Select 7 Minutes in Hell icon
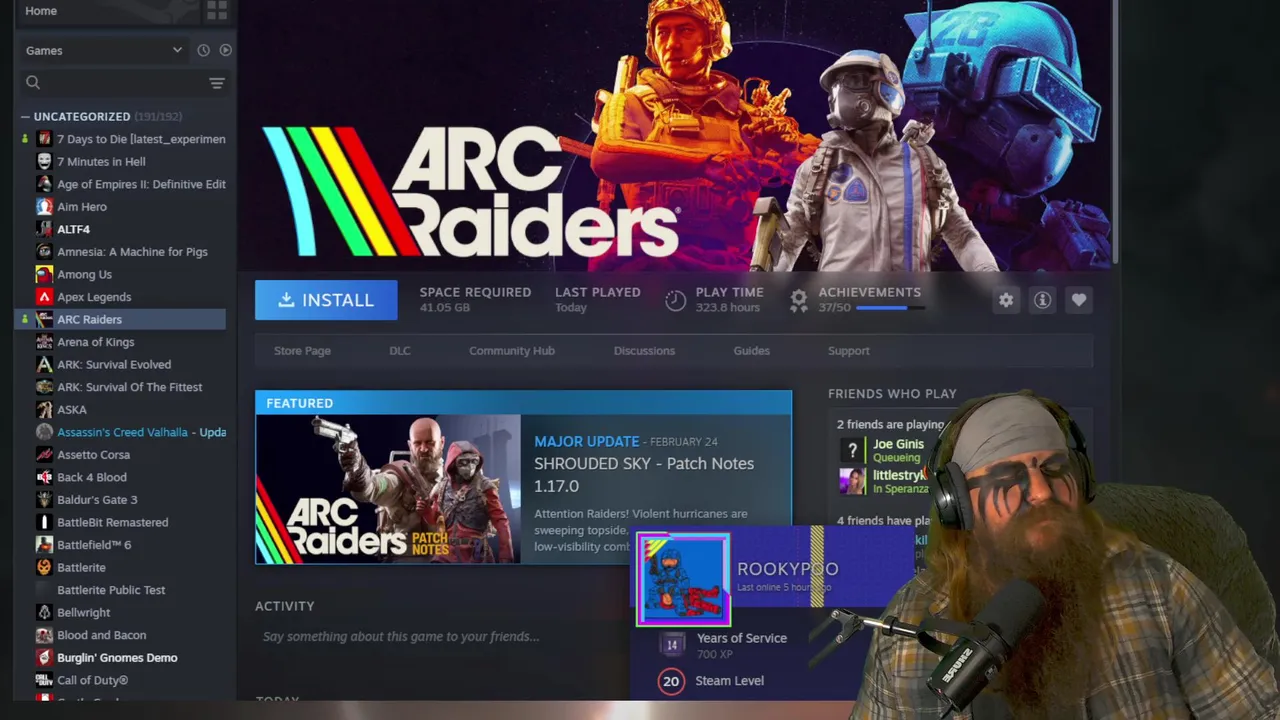 44,161
